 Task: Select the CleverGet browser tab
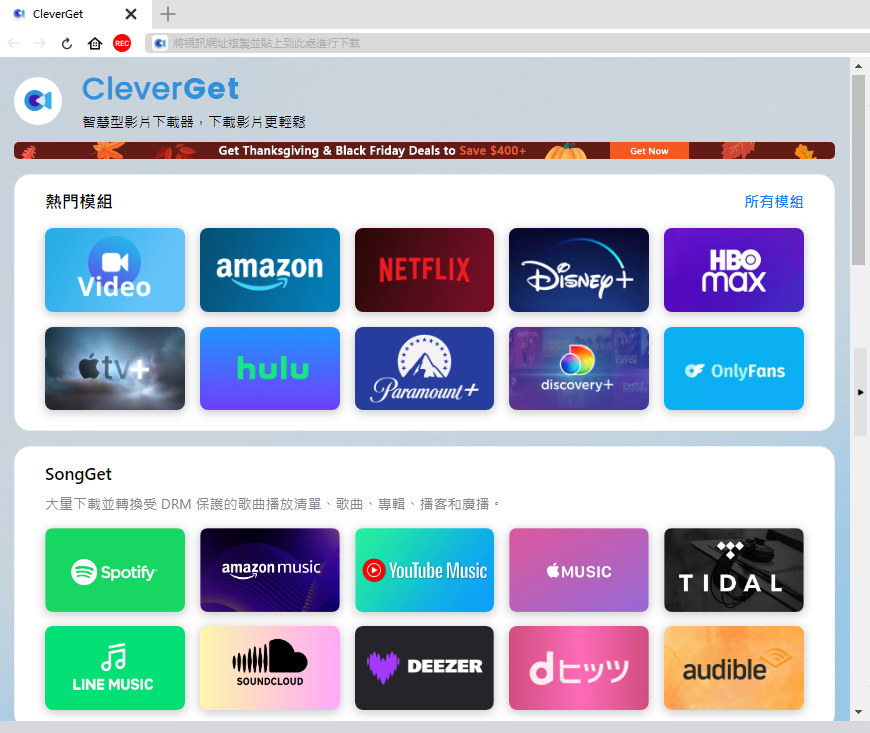[75, 14]
